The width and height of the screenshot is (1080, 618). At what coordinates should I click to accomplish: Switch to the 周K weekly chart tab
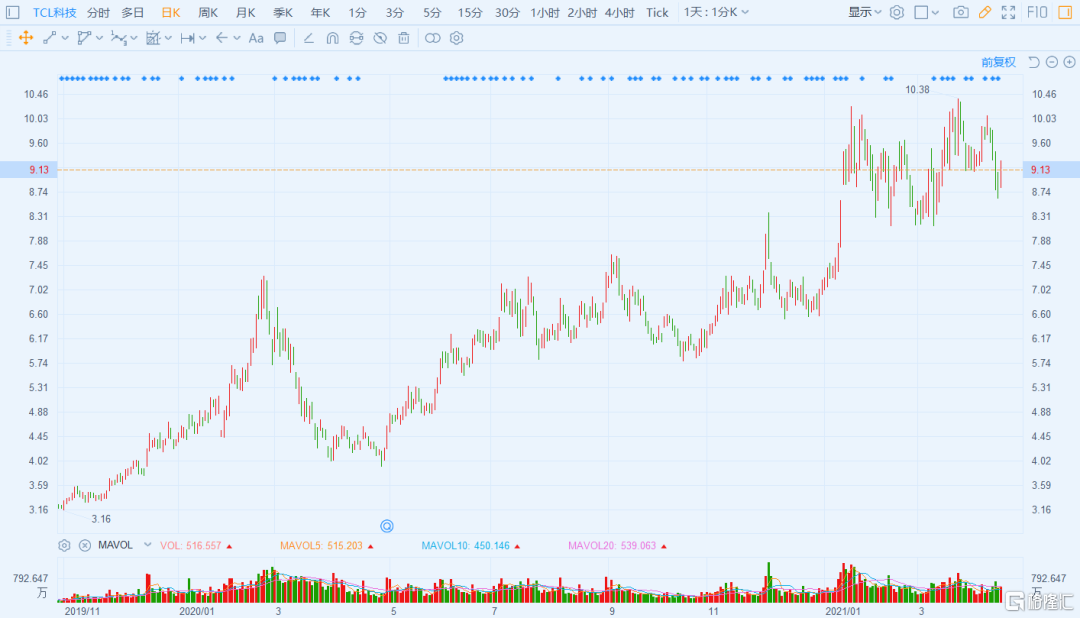208,12
